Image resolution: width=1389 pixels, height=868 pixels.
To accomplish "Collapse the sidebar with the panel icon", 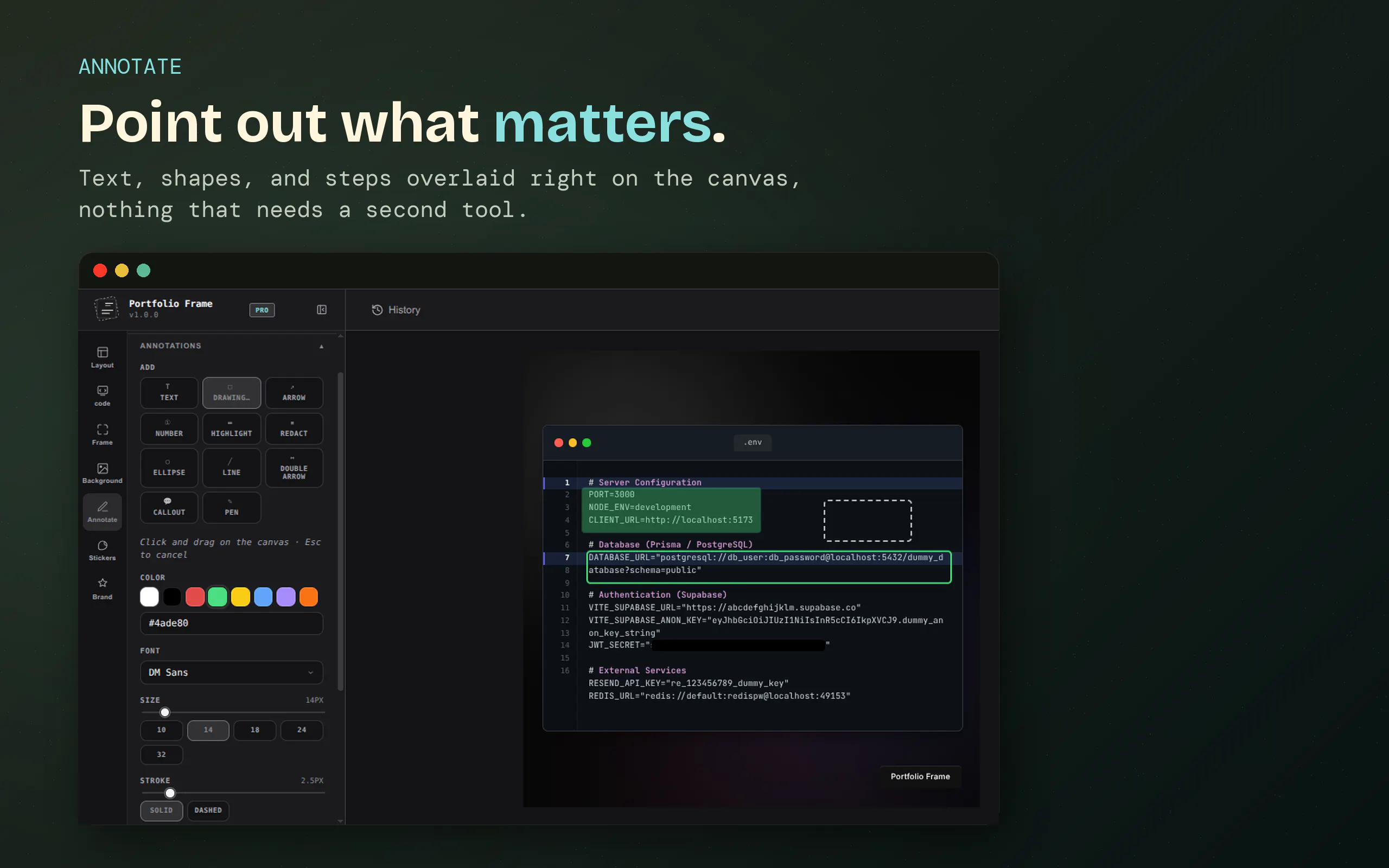I will [321, 310].
